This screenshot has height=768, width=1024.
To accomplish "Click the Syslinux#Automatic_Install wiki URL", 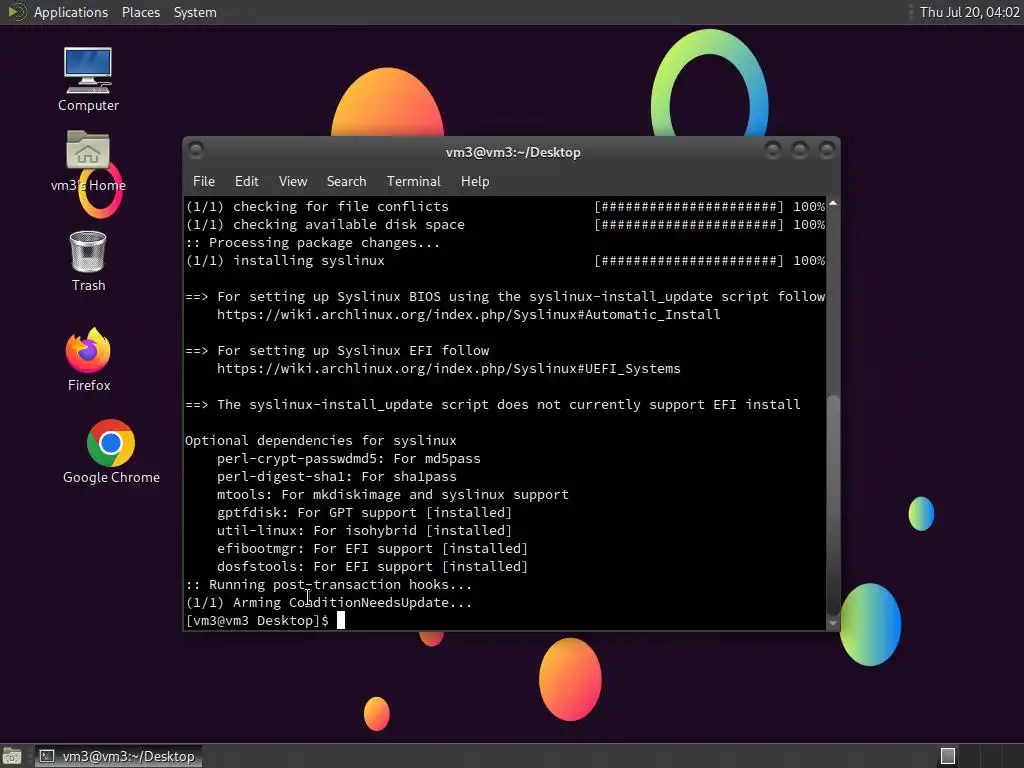I will coord(468,315).
